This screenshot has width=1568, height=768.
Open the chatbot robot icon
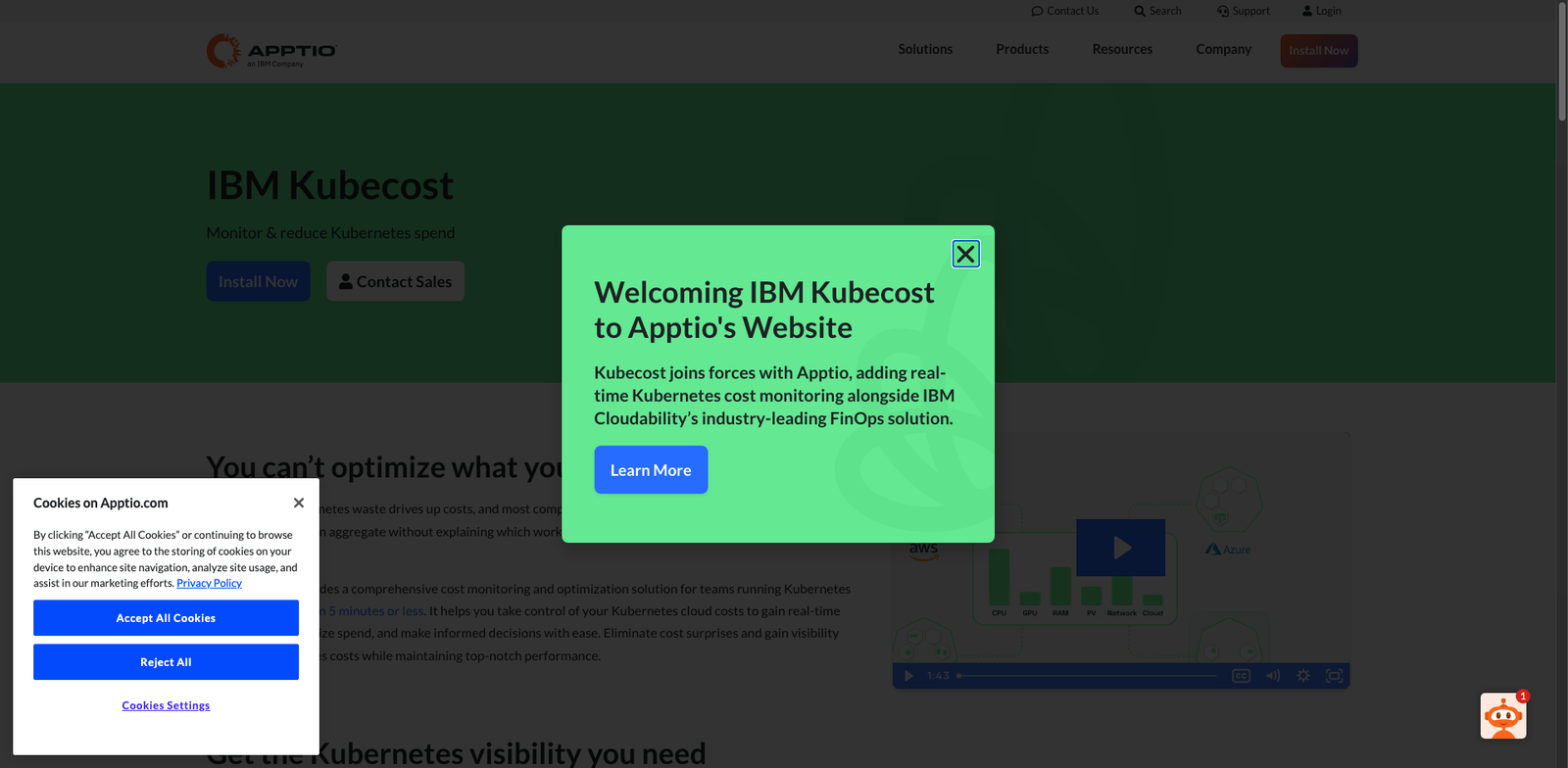1503,716
